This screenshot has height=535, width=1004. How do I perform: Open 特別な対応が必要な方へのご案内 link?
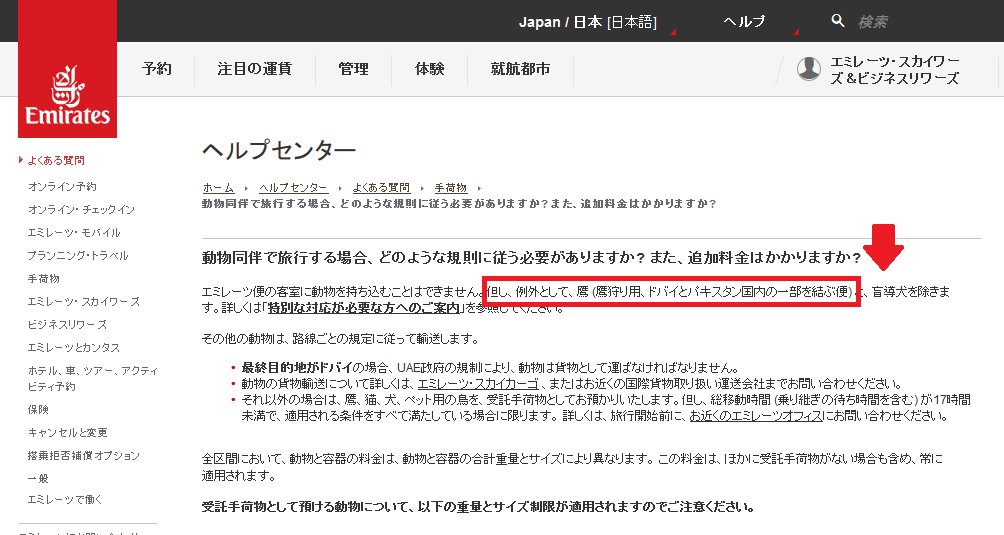click(x=364, y=308)
